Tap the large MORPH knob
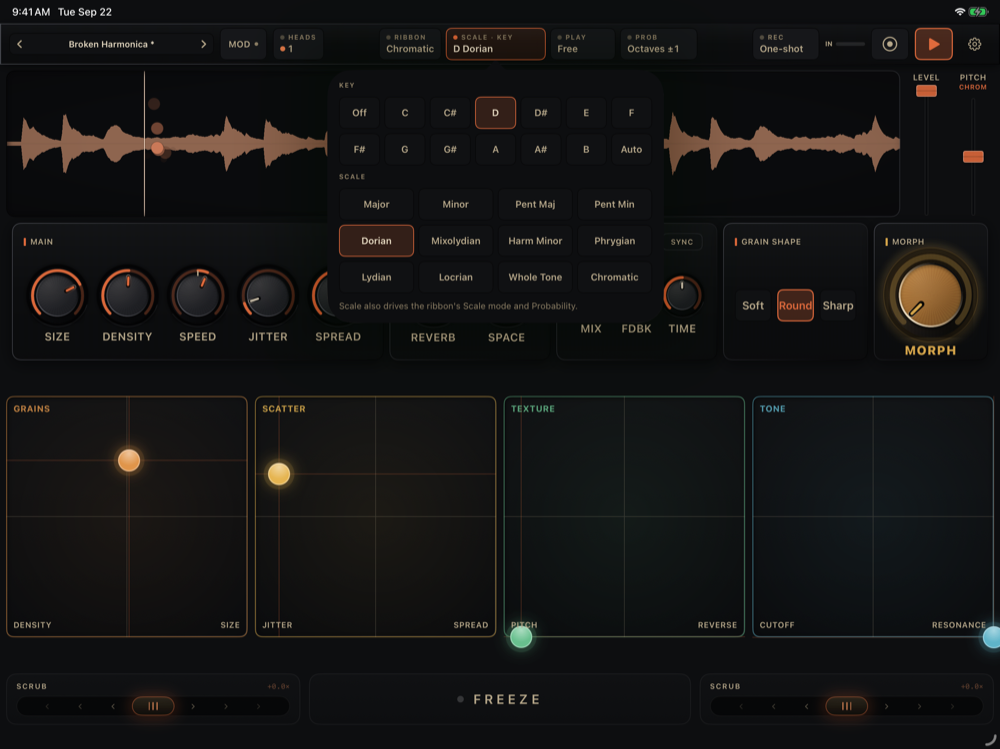 point(930,296)
